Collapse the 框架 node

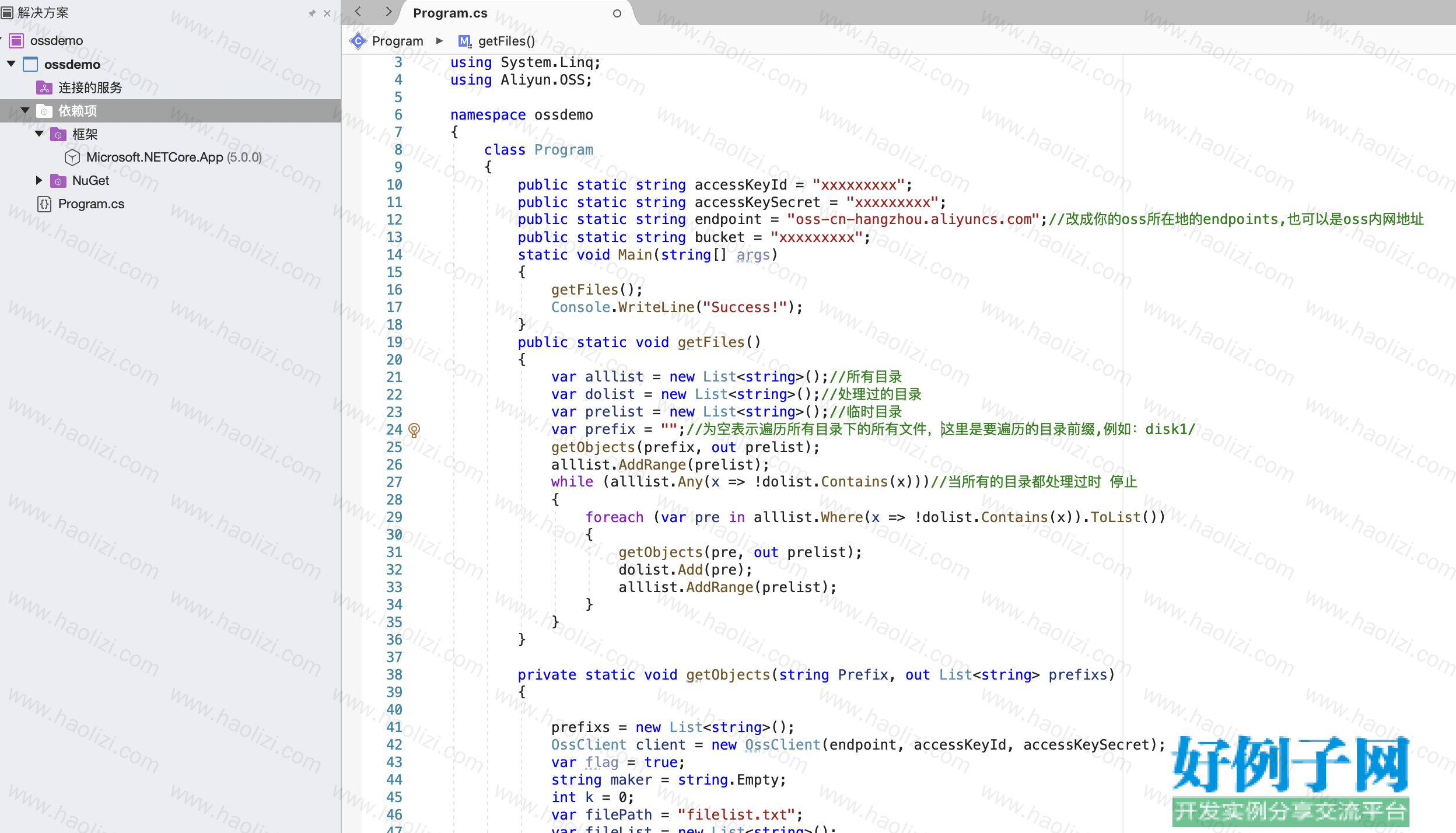pos(39,134)
